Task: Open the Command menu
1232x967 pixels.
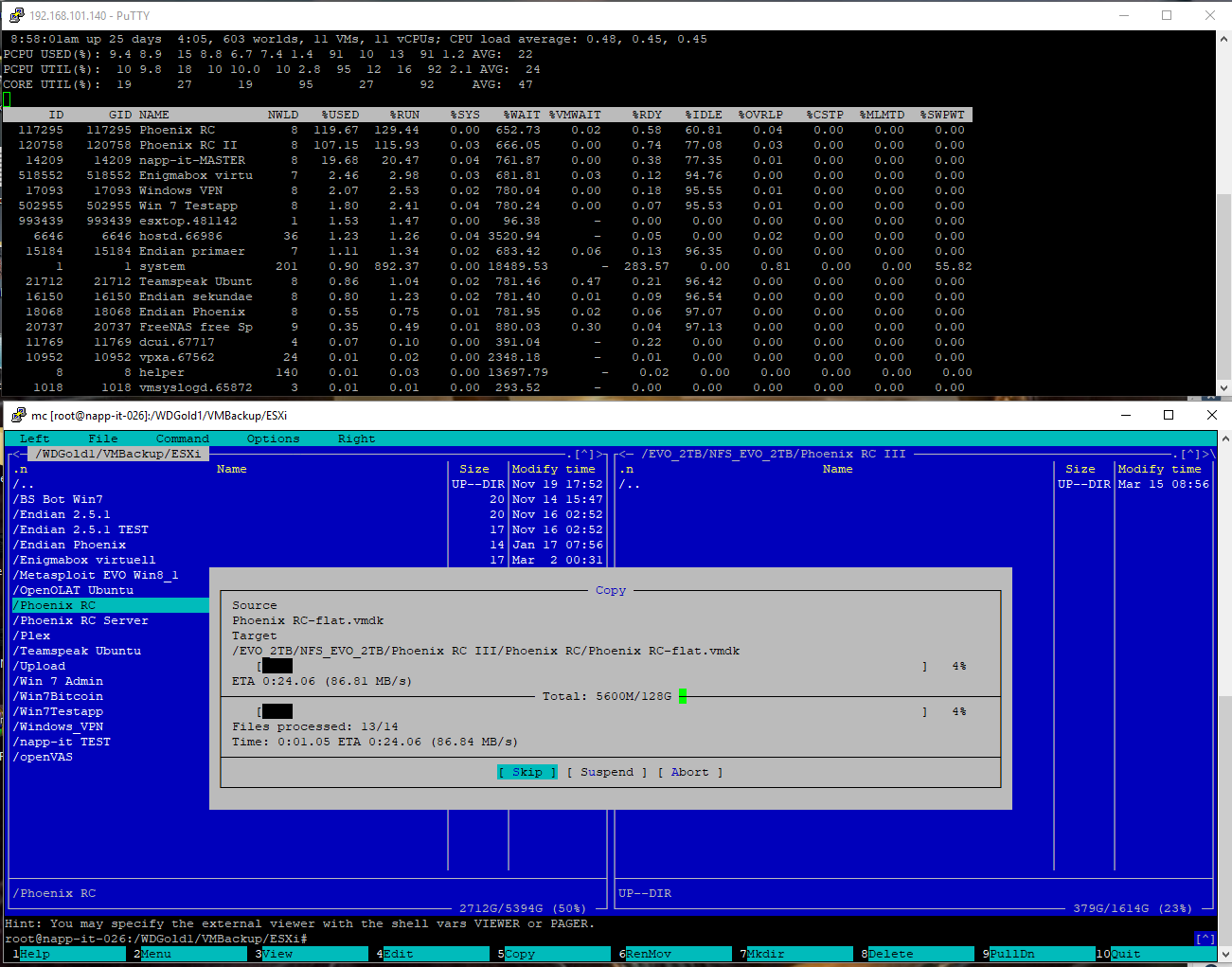Action: click(x=182, y=439)
